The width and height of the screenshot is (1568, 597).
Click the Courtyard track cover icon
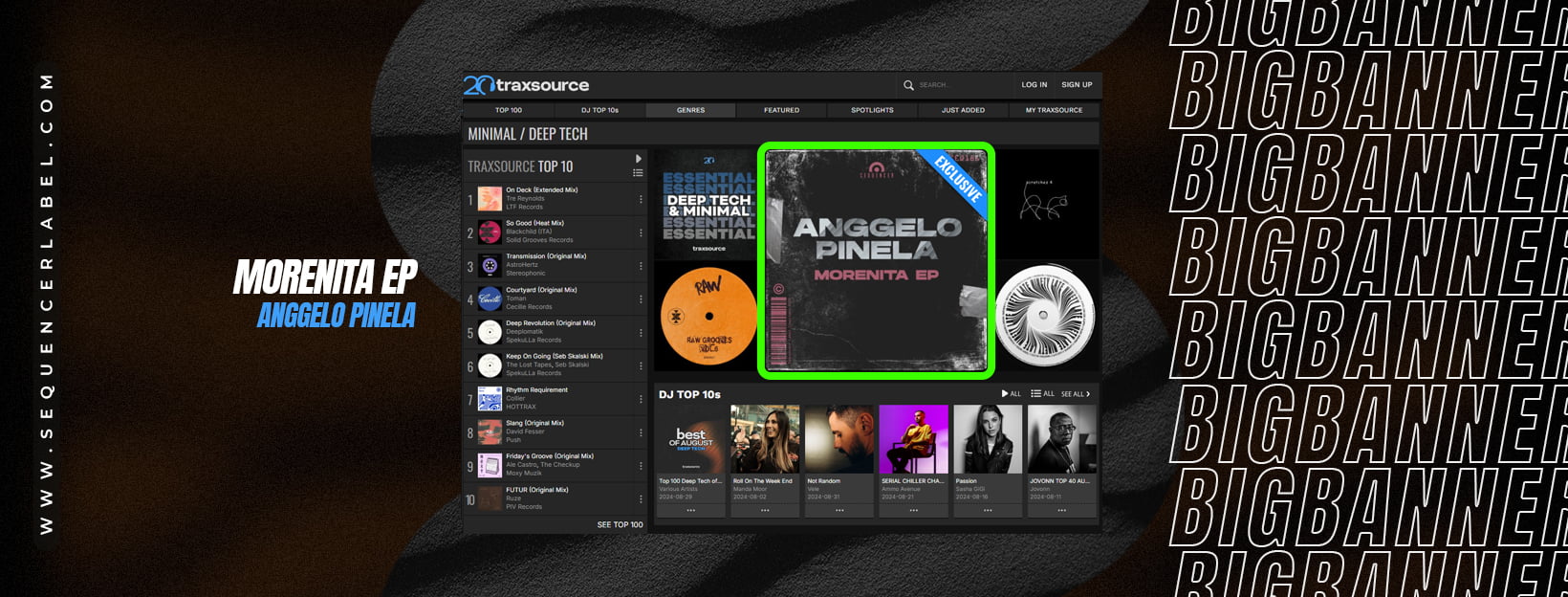[490, 298]
